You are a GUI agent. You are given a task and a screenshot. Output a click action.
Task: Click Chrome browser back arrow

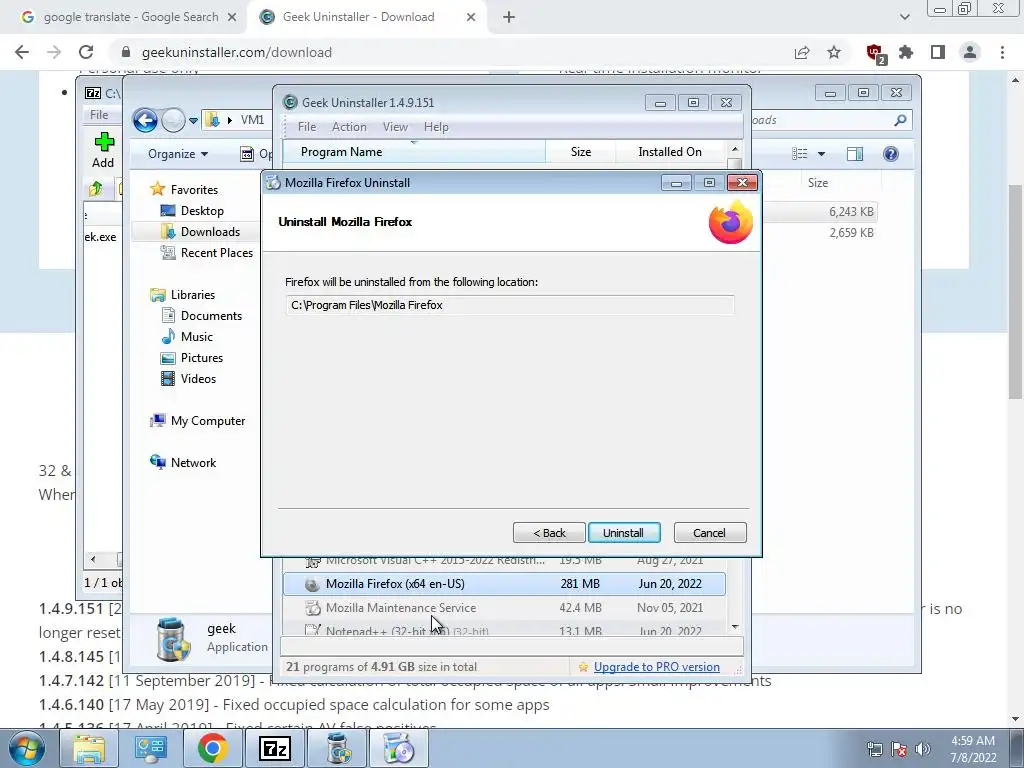22,52
